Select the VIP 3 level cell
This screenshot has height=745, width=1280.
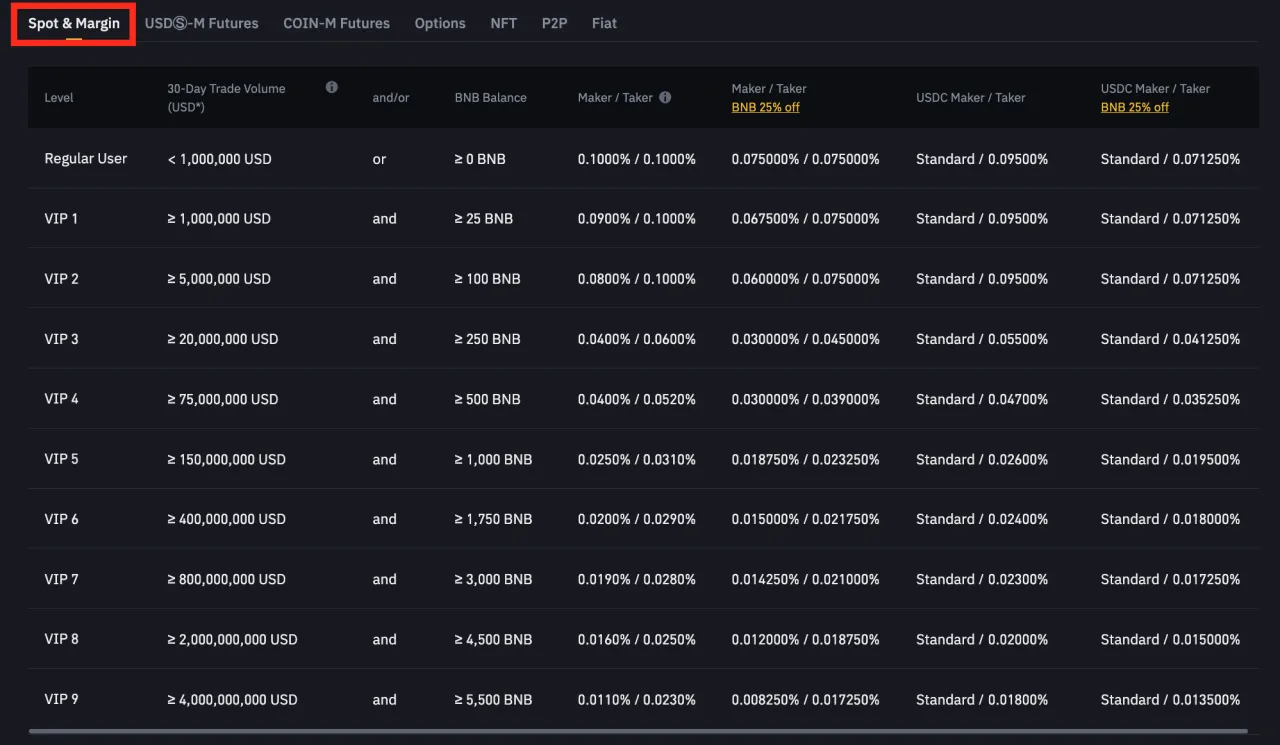coord(62,339)
